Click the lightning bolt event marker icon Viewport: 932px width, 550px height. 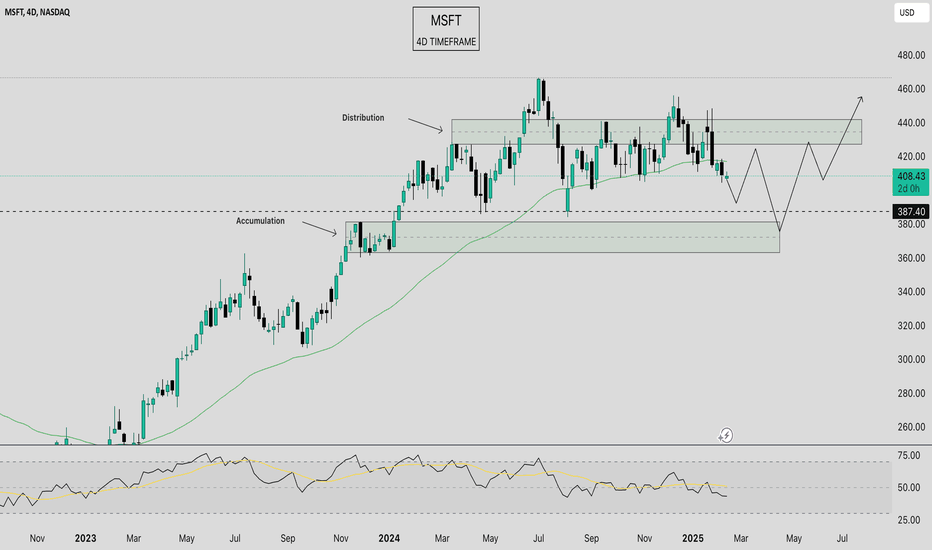click(726, 436)
